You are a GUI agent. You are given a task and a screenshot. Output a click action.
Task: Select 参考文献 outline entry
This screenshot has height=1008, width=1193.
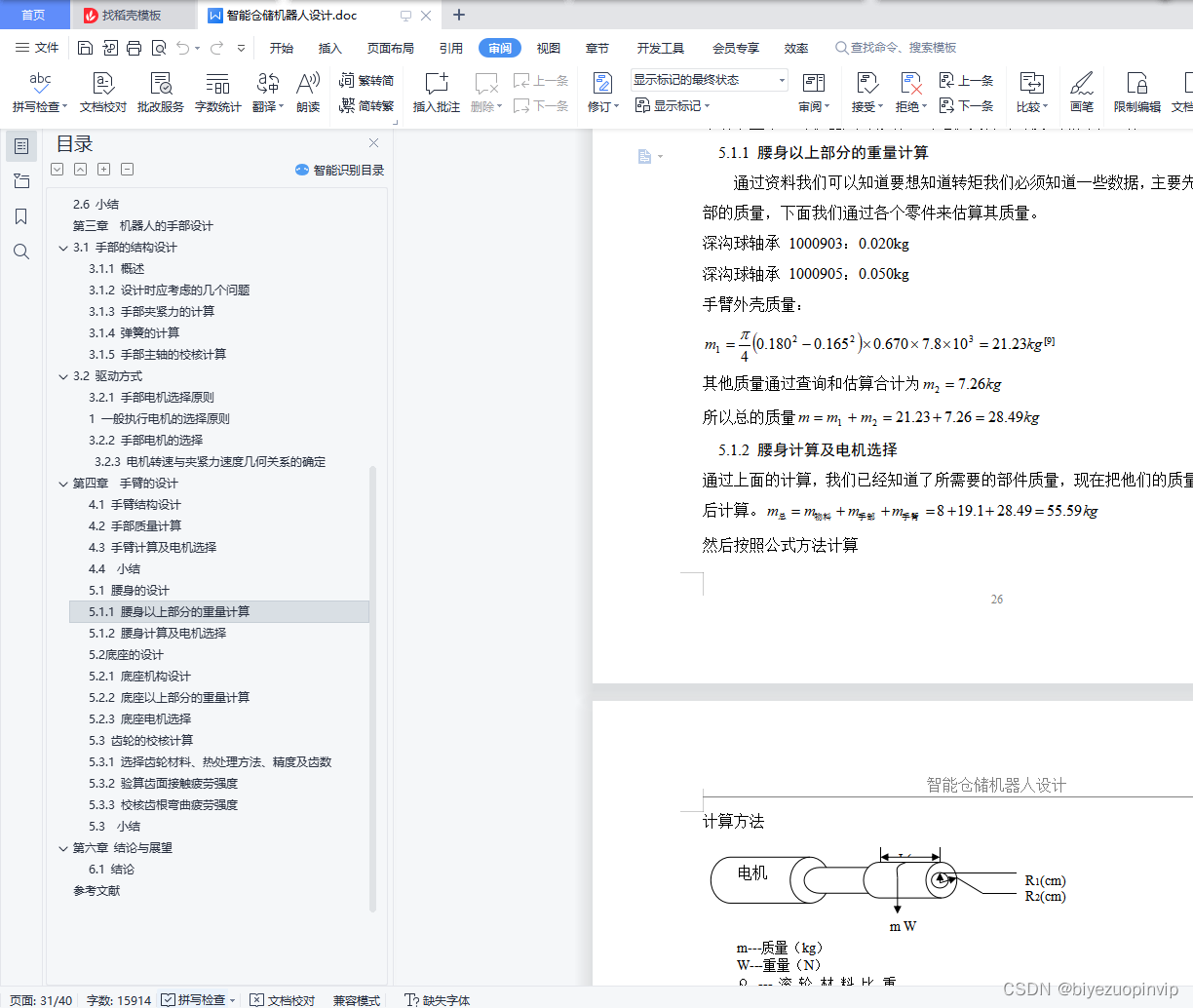click(96, 891)
